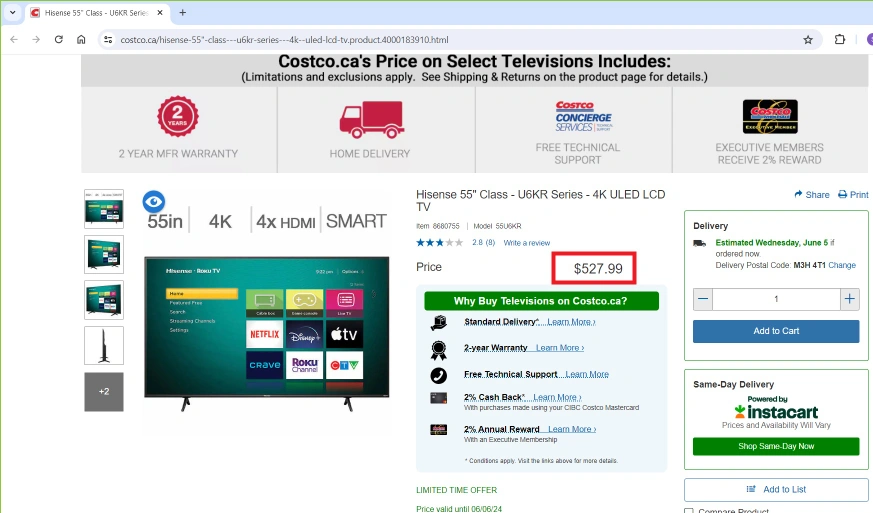
Task: Change the delivery postal code
Action: click(842, 265)
